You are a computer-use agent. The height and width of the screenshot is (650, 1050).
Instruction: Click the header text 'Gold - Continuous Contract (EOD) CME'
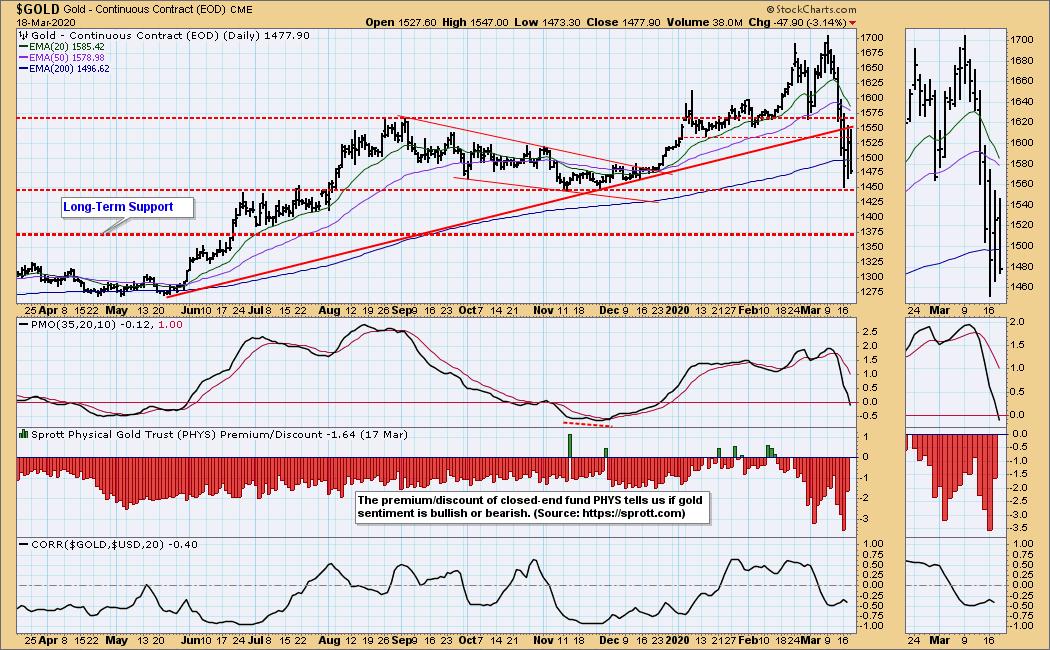pos(158,9)
